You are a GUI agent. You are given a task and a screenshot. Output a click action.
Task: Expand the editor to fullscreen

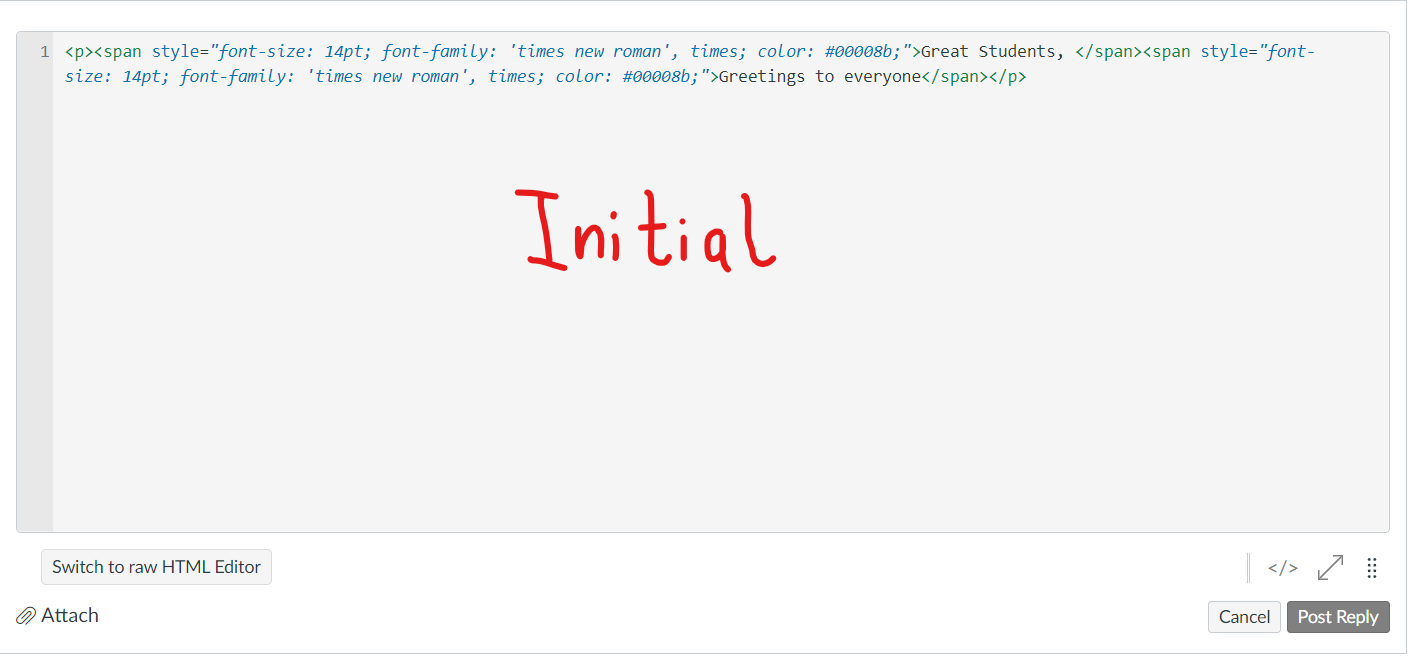tap(1330, 567)
